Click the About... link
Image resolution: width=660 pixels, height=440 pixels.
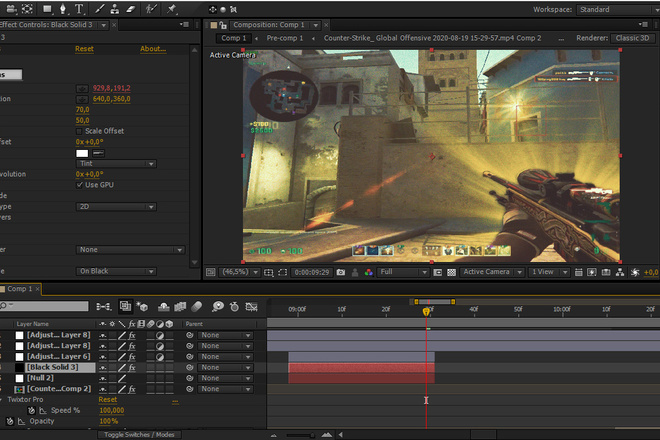coord(153,49)
